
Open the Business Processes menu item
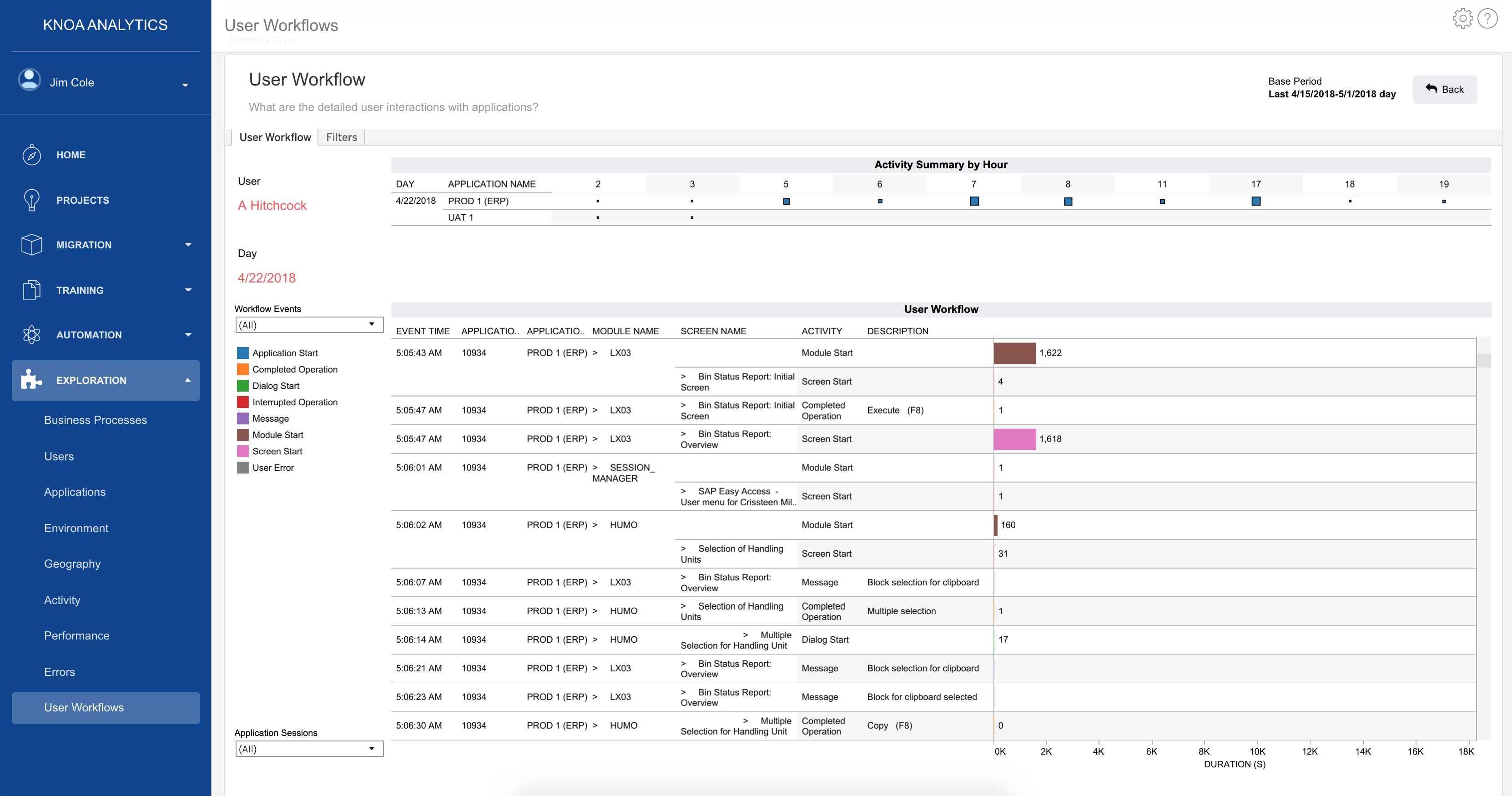96,420
